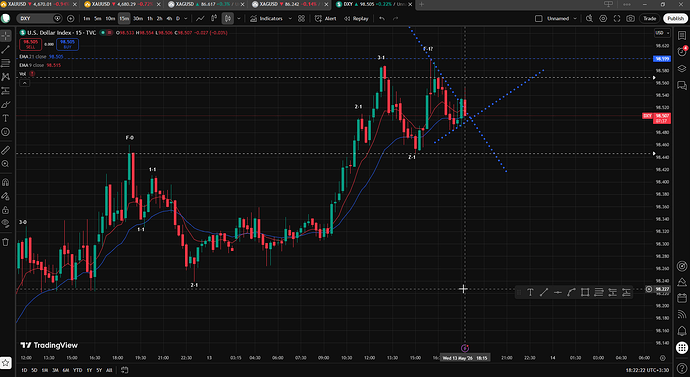Image resolution: width=690 pixels, height=377 pixels.
Task: Start bar Replay mode
Action: coord(356,18)
